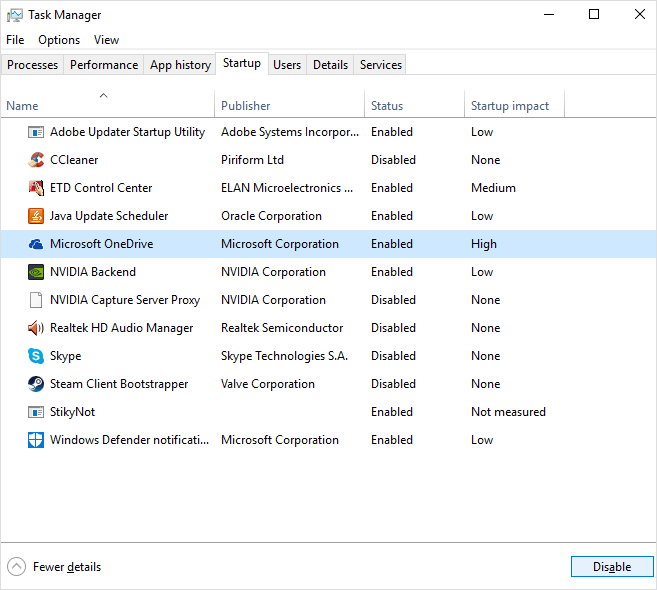Click the High startup impact value for OneDrive
Viewport: 657px width, 590px height.
(x=484, y=244)
